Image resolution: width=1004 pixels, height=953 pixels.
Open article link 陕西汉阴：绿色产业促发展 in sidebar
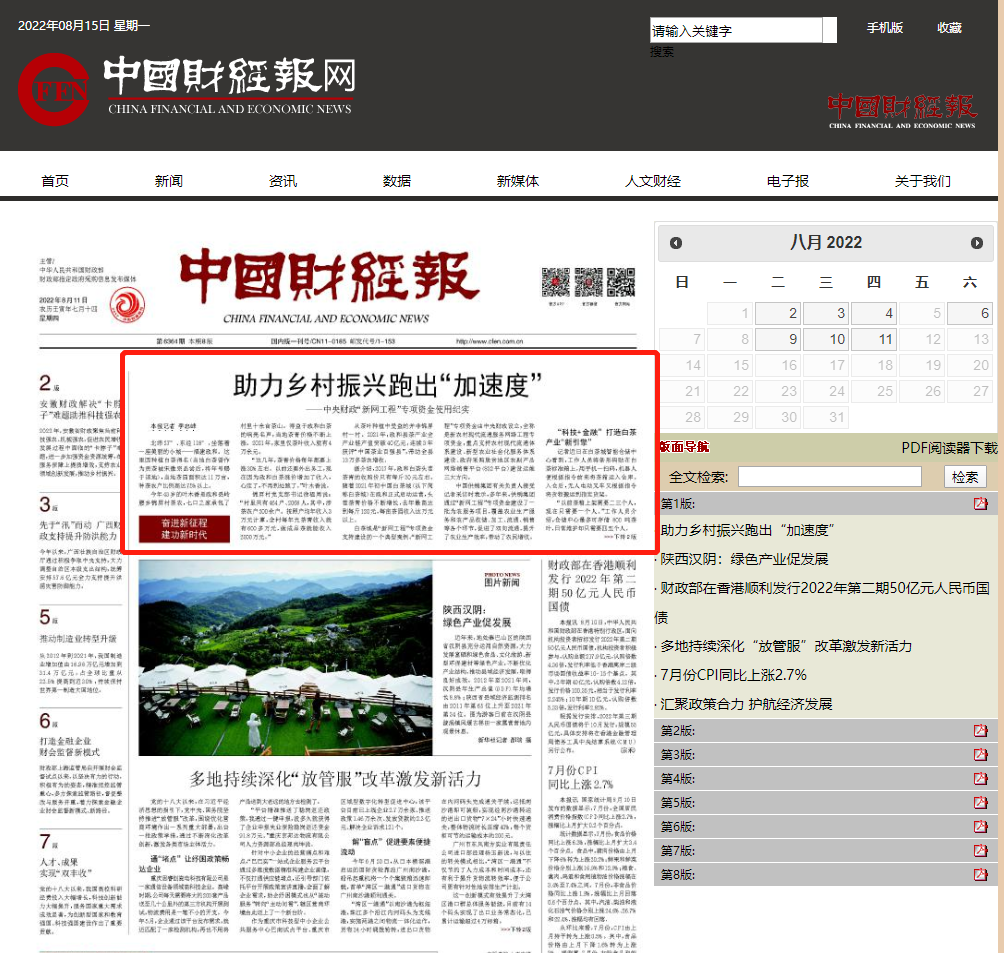tap(744, 559)
